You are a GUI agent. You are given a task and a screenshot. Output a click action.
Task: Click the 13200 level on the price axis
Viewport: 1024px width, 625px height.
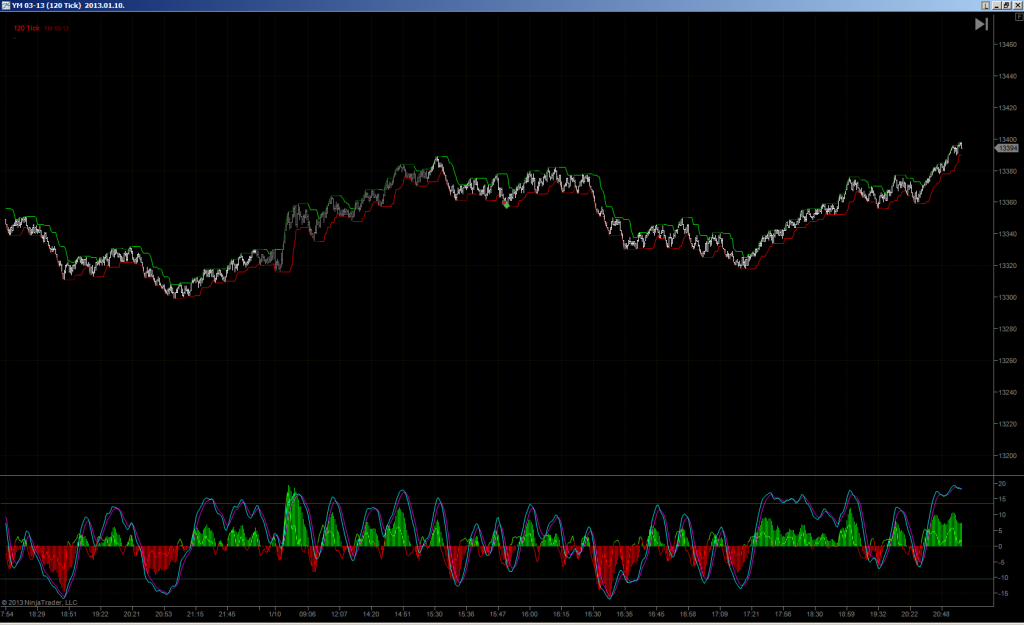(x=1008, y=456)
